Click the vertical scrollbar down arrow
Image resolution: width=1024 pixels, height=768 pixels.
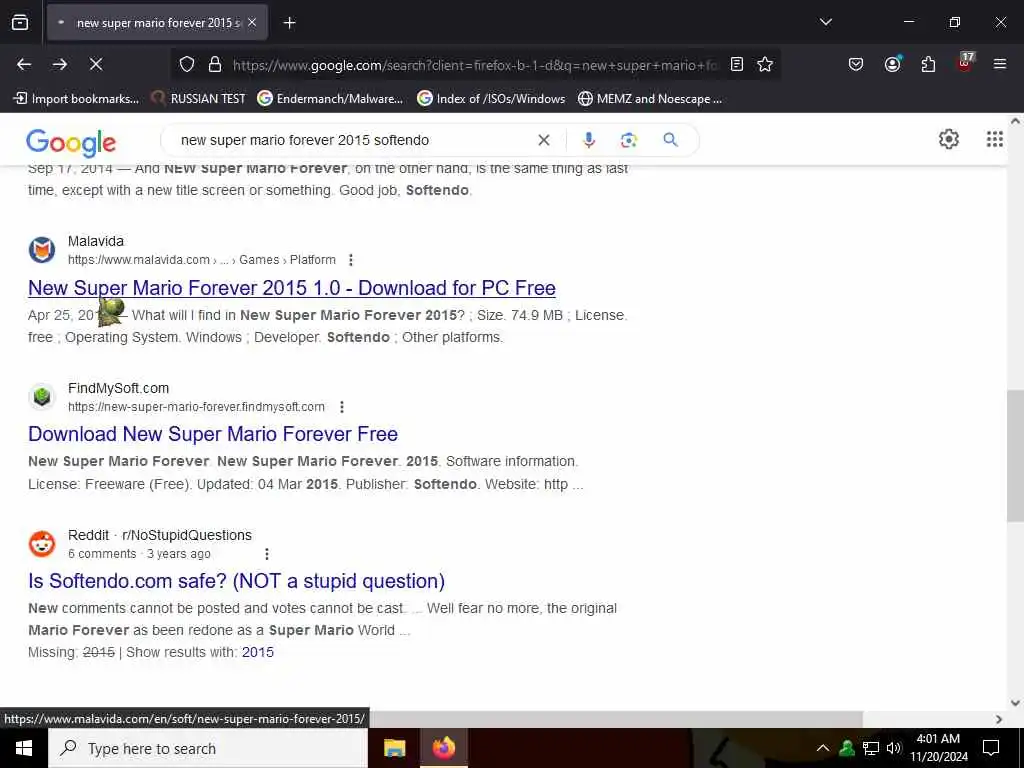[x=1015, y=703]
